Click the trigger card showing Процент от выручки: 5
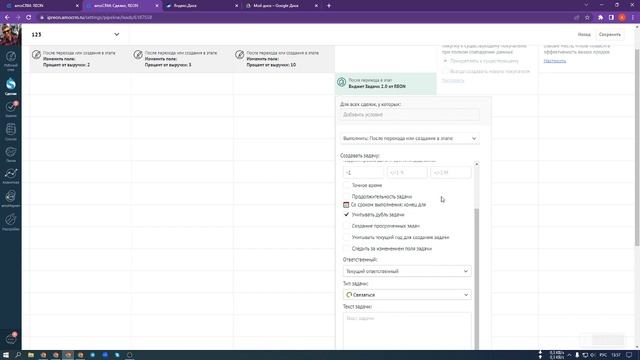The height and width of the screenshot is (360, 640). [x=182, y=59]
